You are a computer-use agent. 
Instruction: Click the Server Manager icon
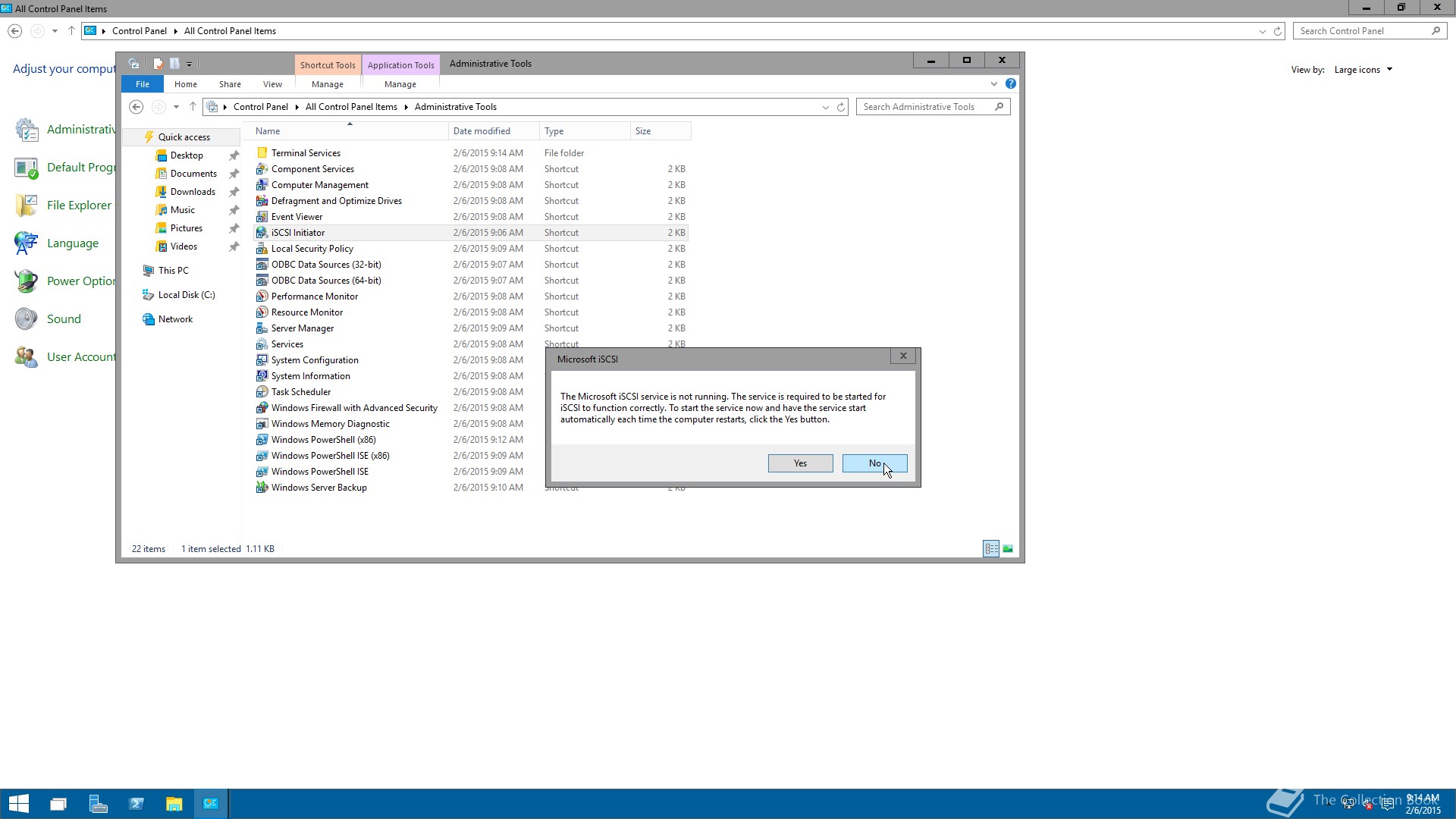(x=262, y=328)
